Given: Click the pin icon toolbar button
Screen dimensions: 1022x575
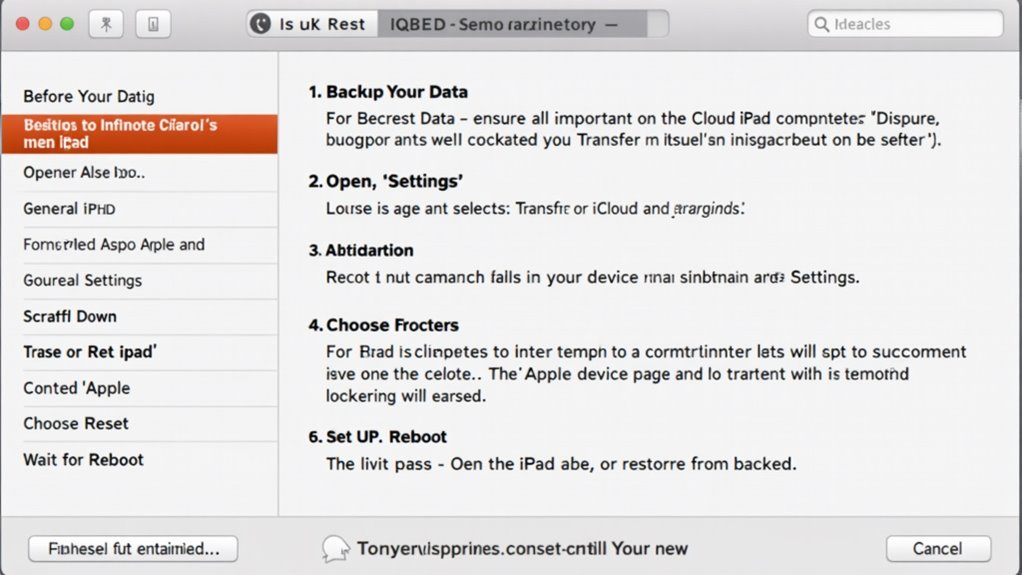Looking at the screenshot, I should point(106,25).
